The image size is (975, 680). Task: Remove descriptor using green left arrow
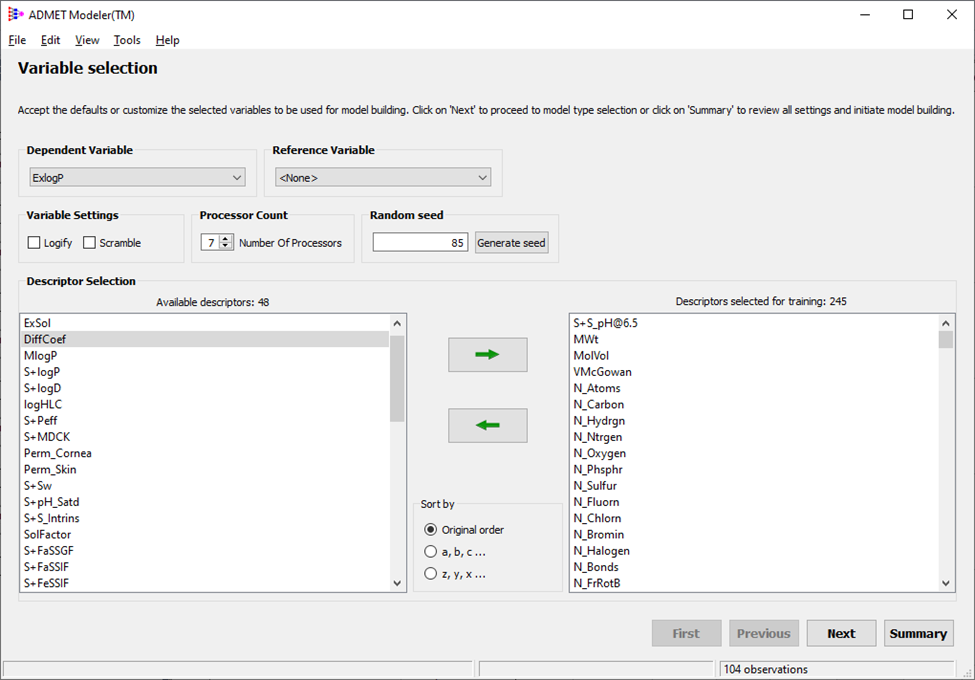pos(488,425)
